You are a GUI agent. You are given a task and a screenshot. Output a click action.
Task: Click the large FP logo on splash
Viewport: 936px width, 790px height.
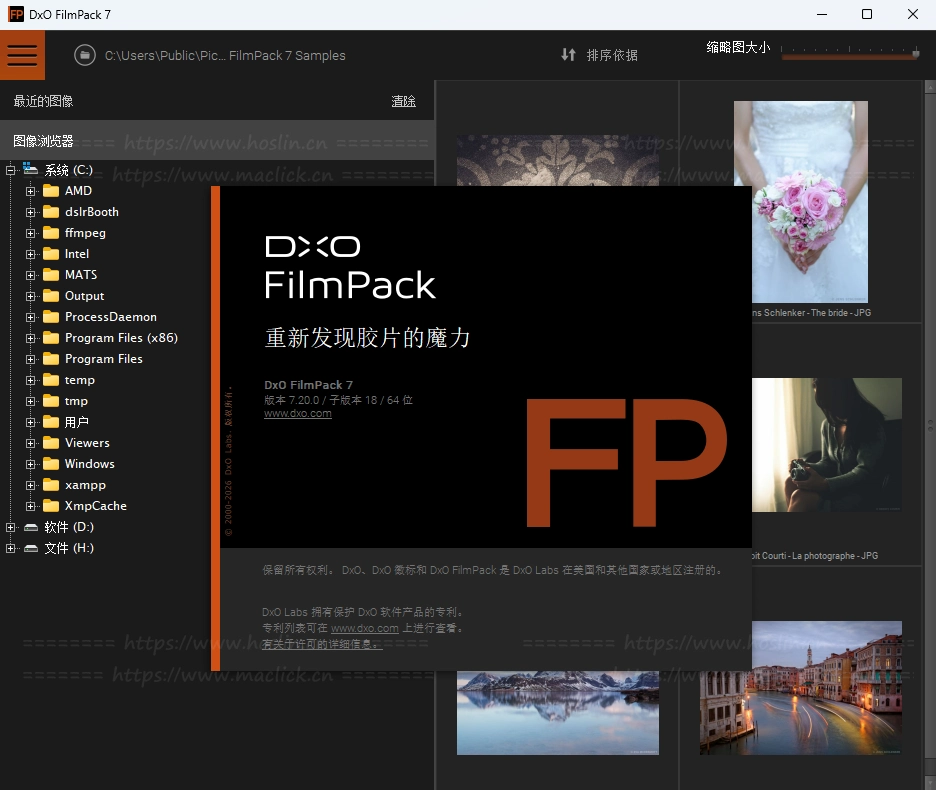[626, 463]
